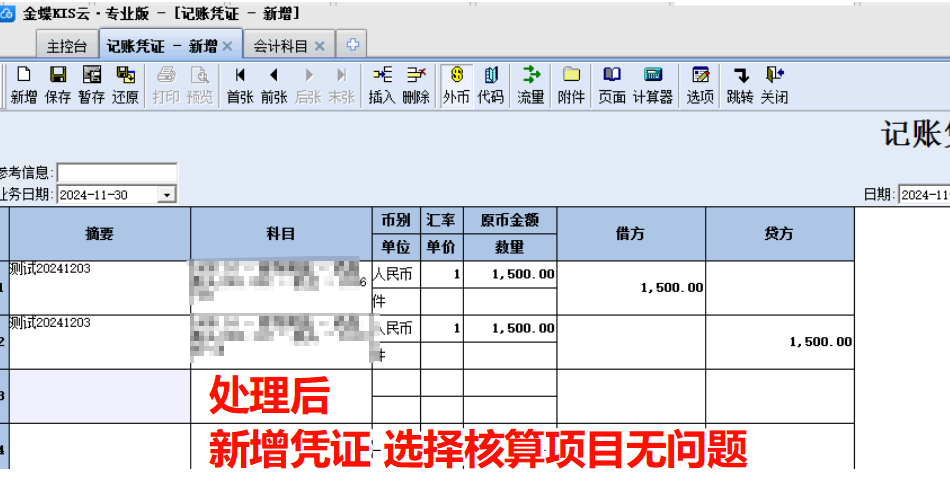Image resolution: width=950 pixels, height=482 pixels.
Task: Open the 计算器 calculator icon
Action: click(x=653, y=85)
